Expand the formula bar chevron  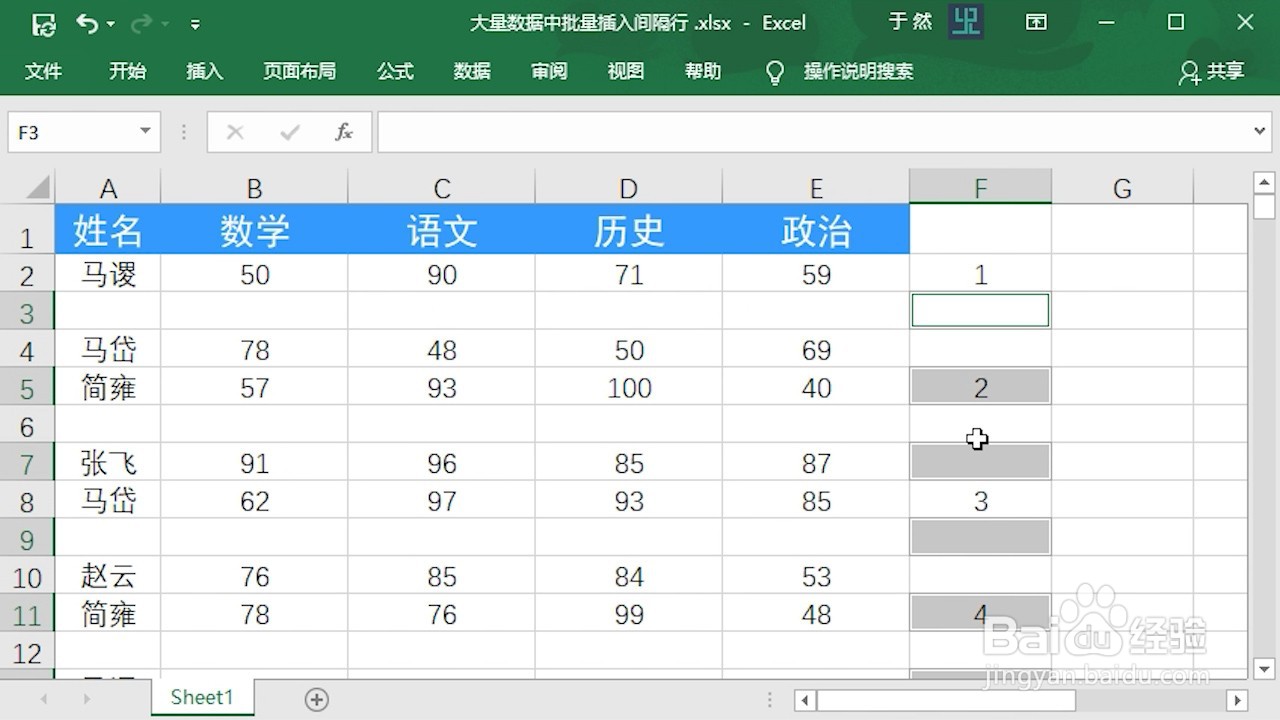1260,132
